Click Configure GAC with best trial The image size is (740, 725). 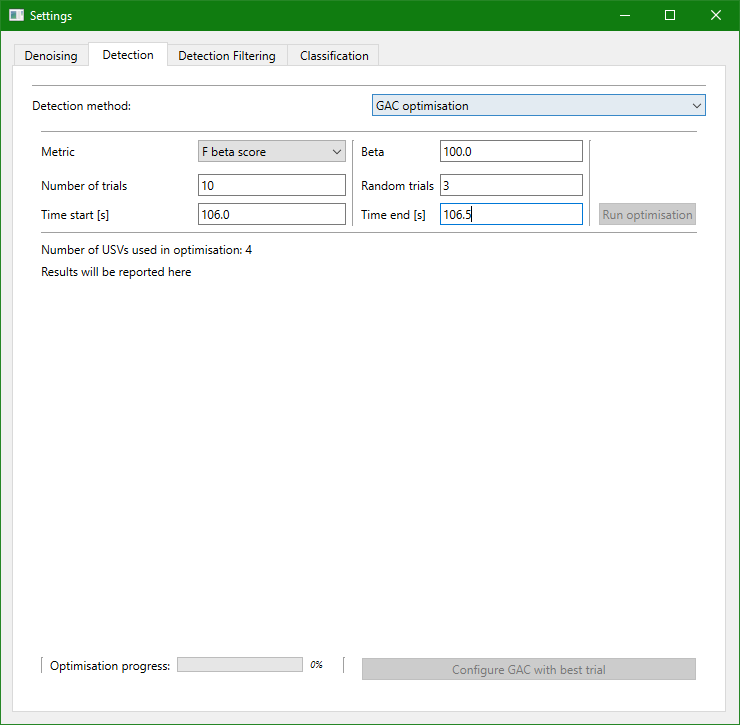pos(529,669)
